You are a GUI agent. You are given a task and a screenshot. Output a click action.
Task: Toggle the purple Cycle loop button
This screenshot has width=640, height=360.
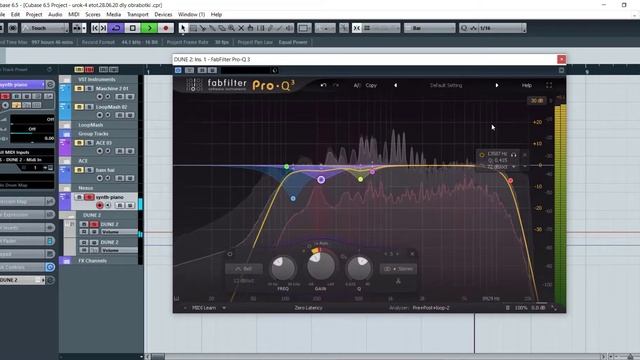click(116, 28)
